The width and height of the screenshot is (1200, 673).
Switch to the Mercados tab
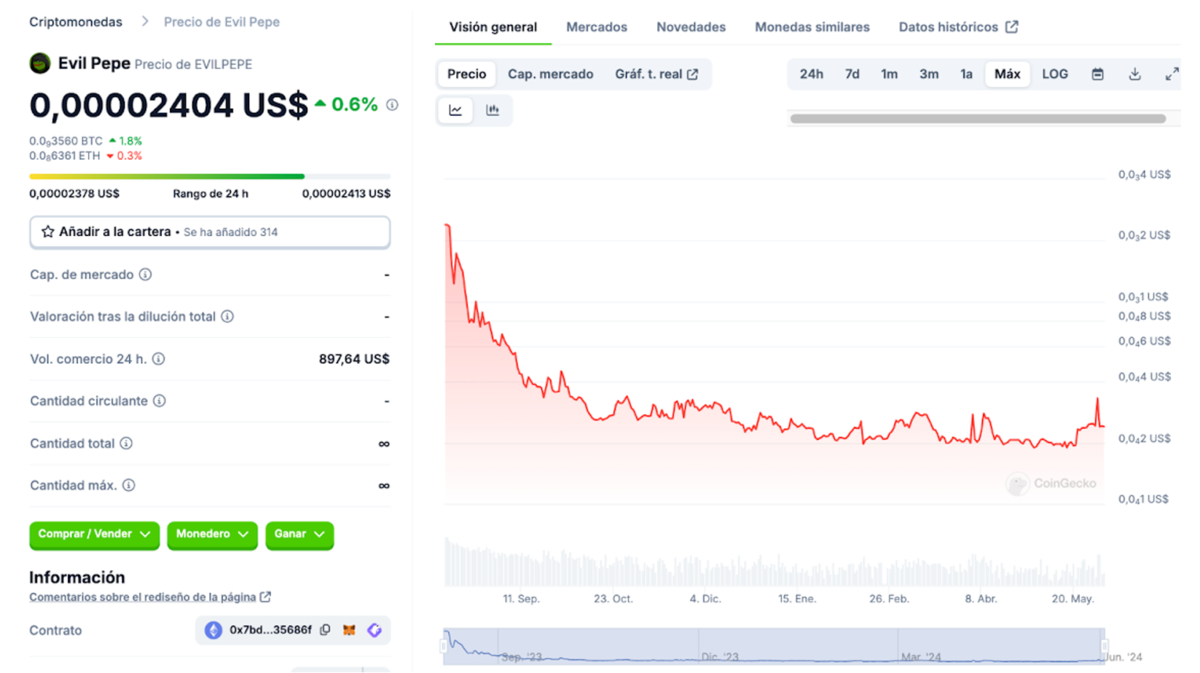click(x=597, y=27)
